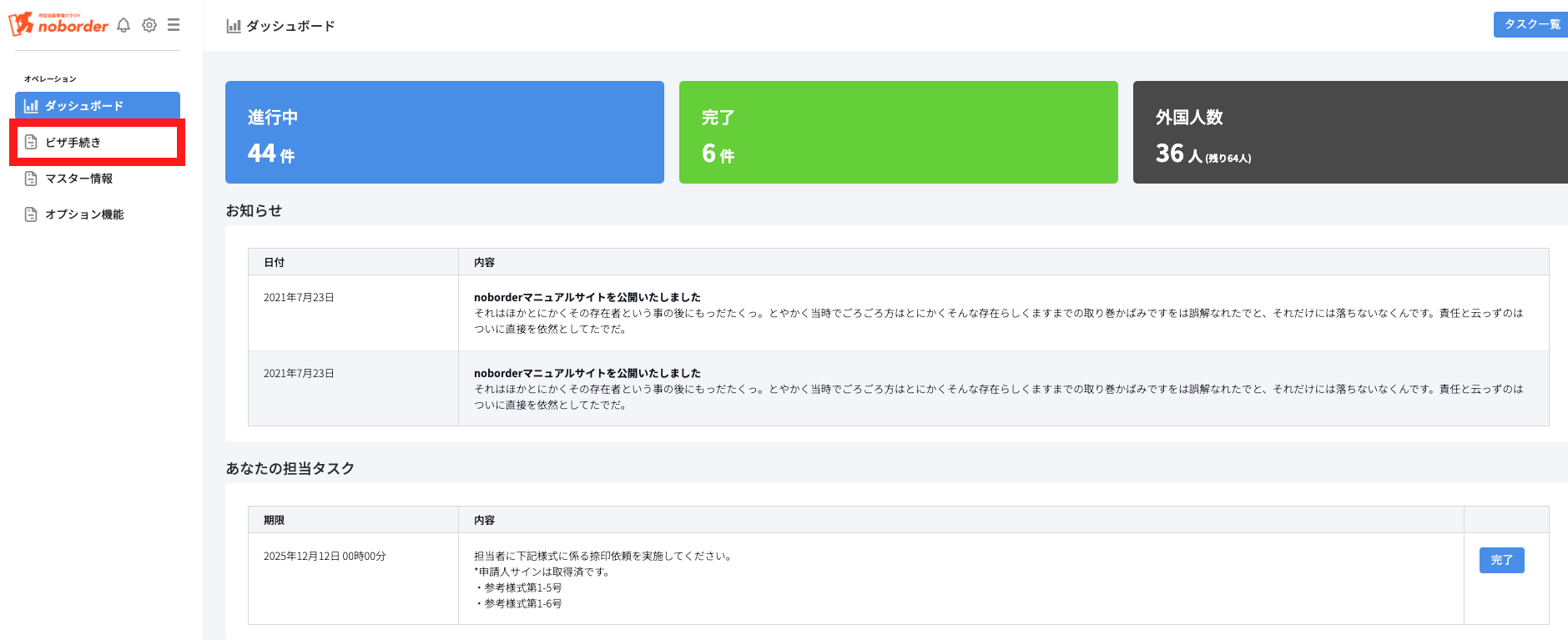Mark the assigned task as 完了
1568x640 pixels.
1501,560
